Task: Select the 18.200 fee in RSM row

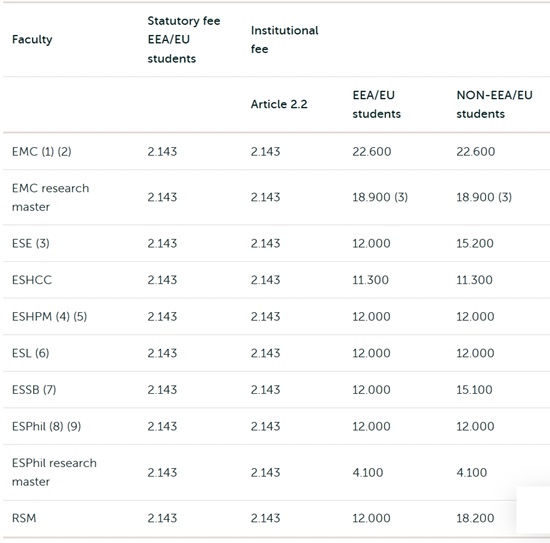Action: click(x=475, y=518)
